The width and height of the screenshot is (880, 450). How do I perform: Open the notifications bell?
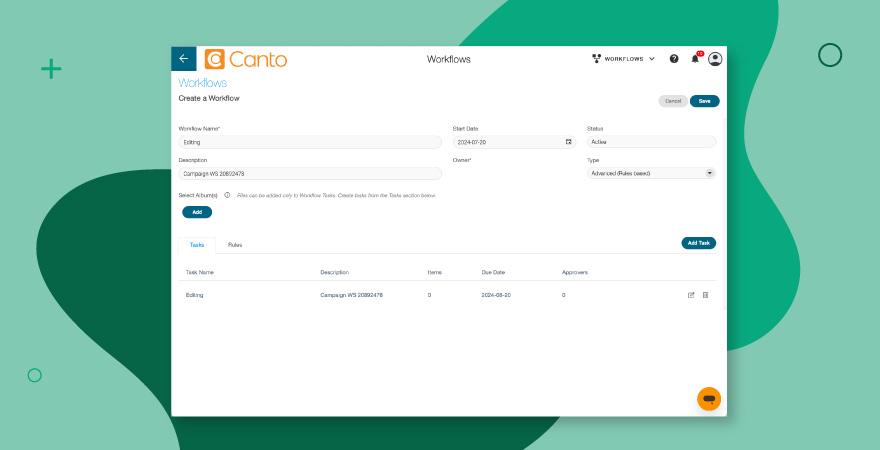[695, 59]
